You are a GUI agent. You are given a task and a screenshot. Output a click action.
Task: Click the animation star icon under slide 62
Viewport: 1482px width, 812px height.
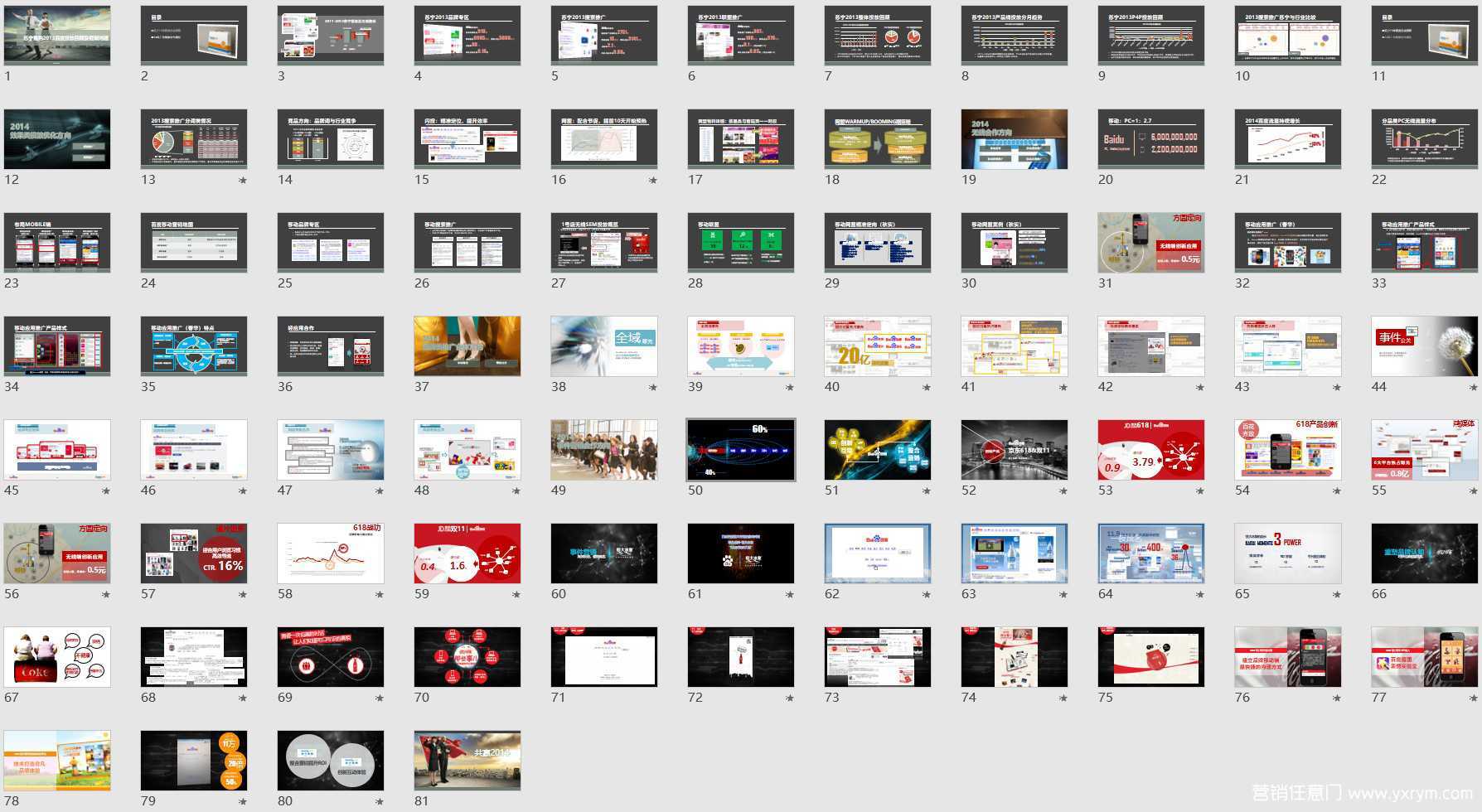point(927,595)
